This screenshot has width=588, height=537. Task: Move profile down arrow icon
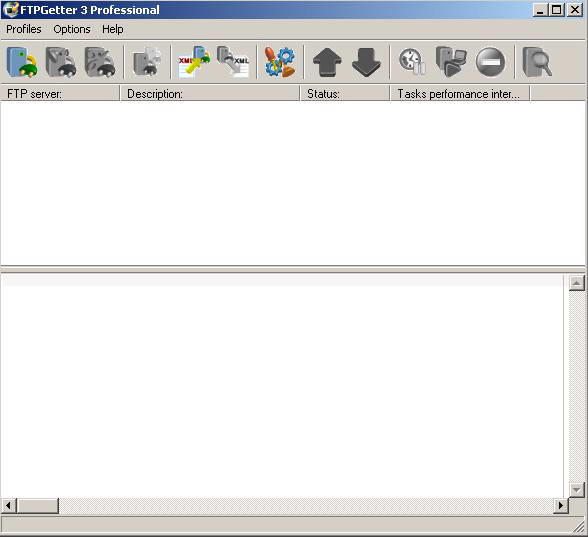coord(366,62)
